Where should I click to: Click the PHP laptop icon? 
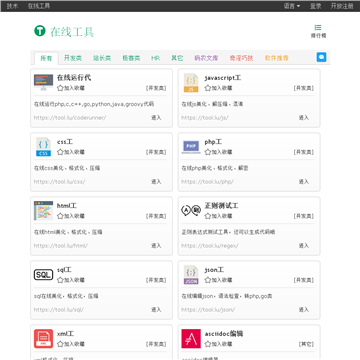tap(191, 147)
